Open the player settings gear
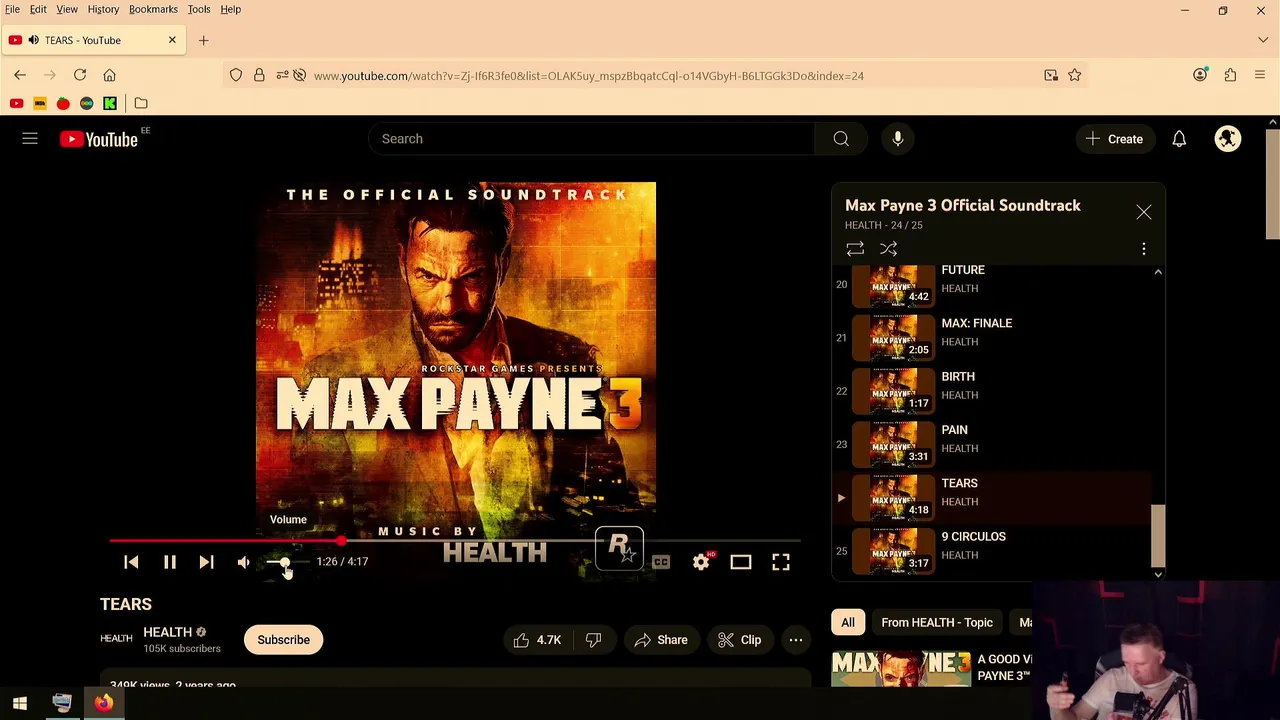 click(701, 562)
